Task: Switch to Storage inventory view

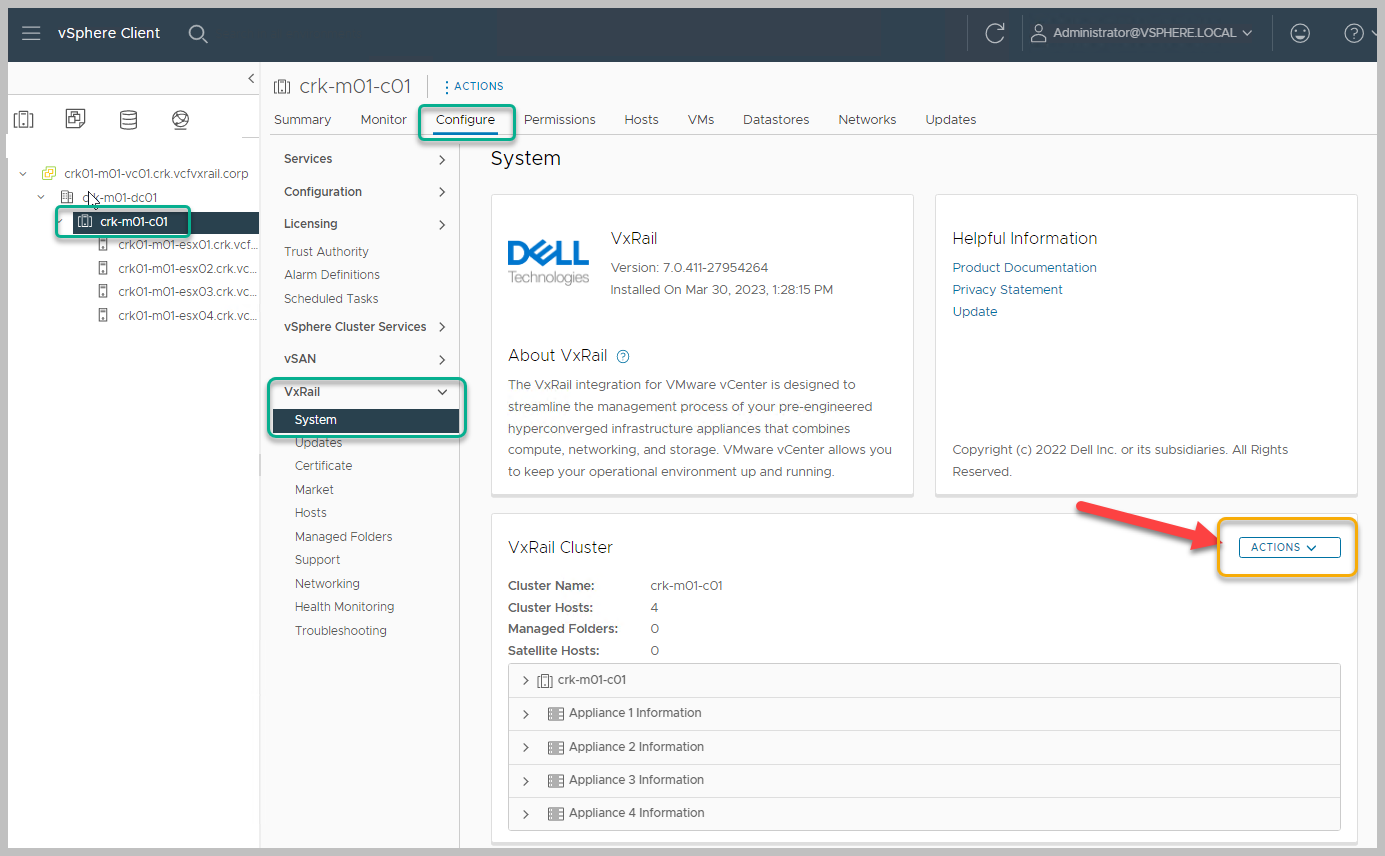Action: pyautogui.click(x=129, y=120)
